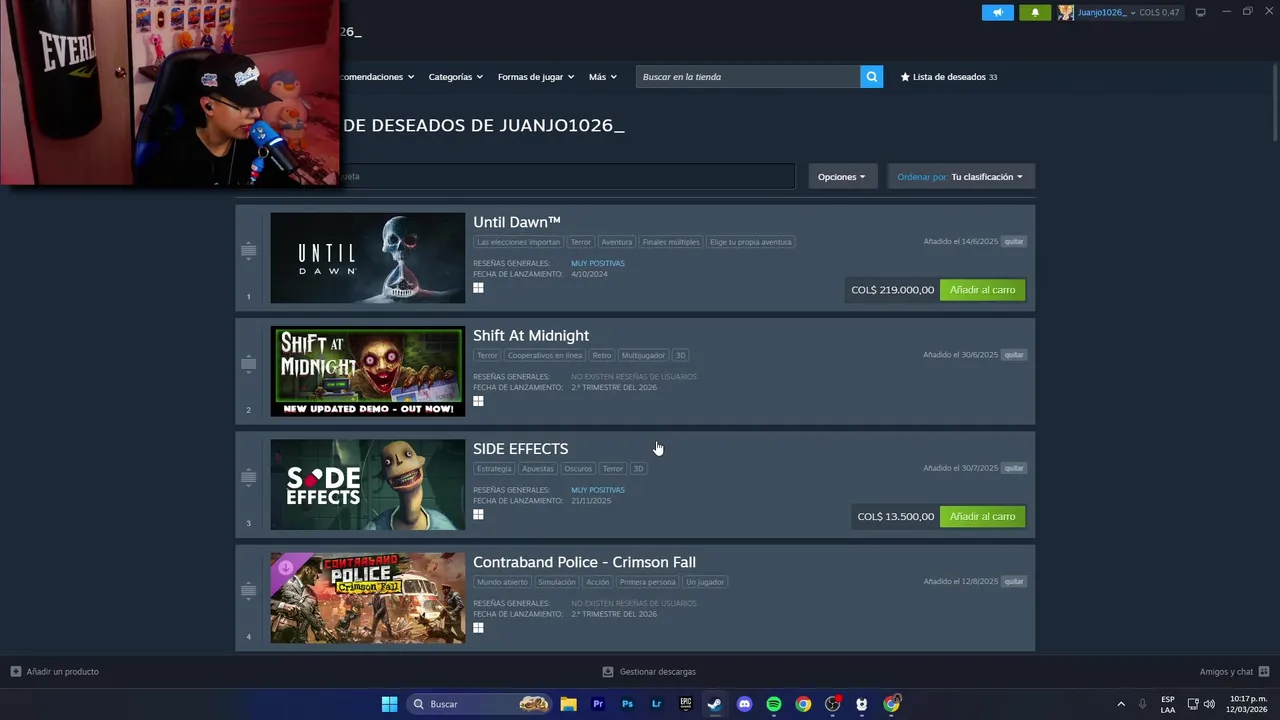The width and height of the screenshot is (1280, 720).
Task: Open the green notifications bell
Action: coord(1035,12)
